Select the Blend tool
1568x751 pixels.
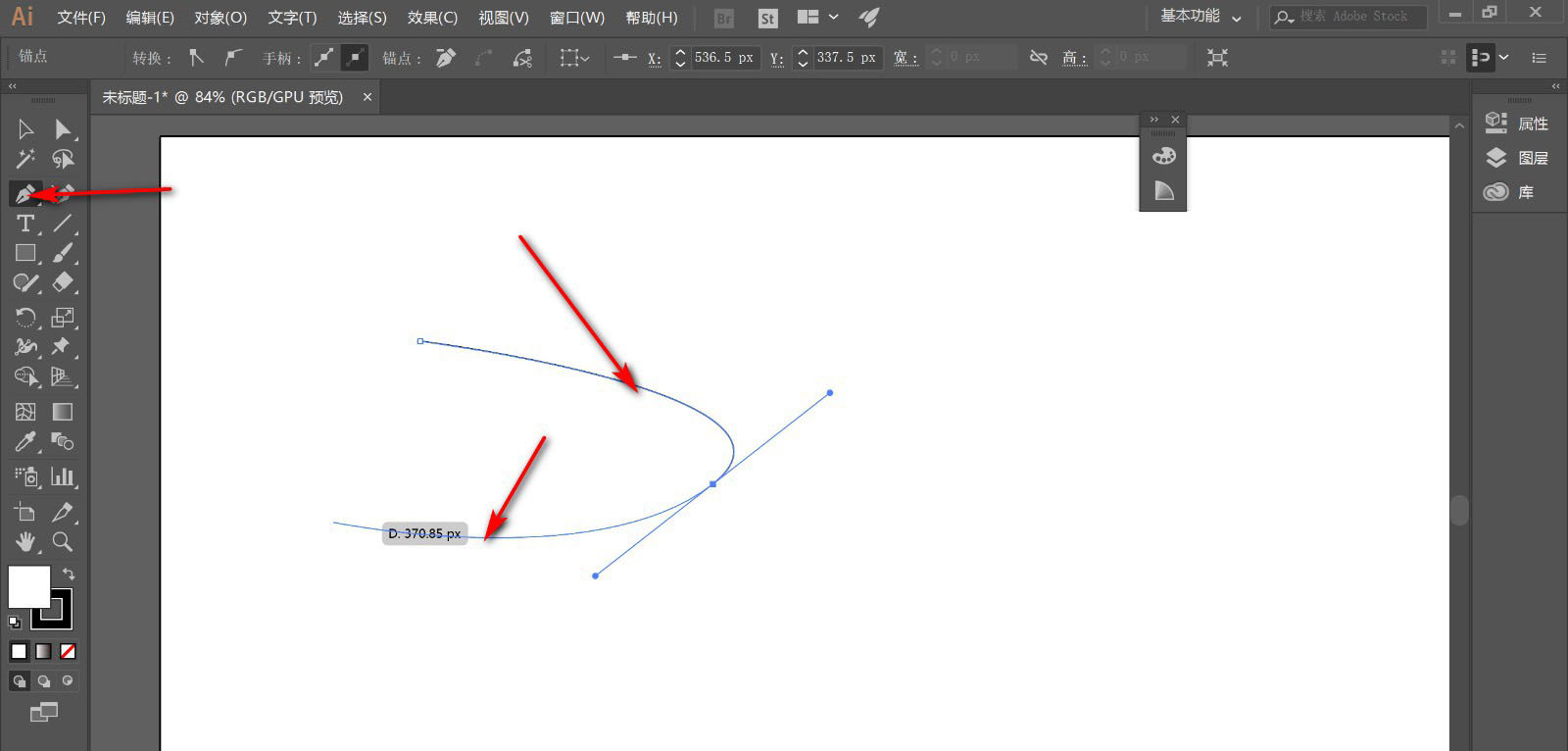tap(63, 441)
